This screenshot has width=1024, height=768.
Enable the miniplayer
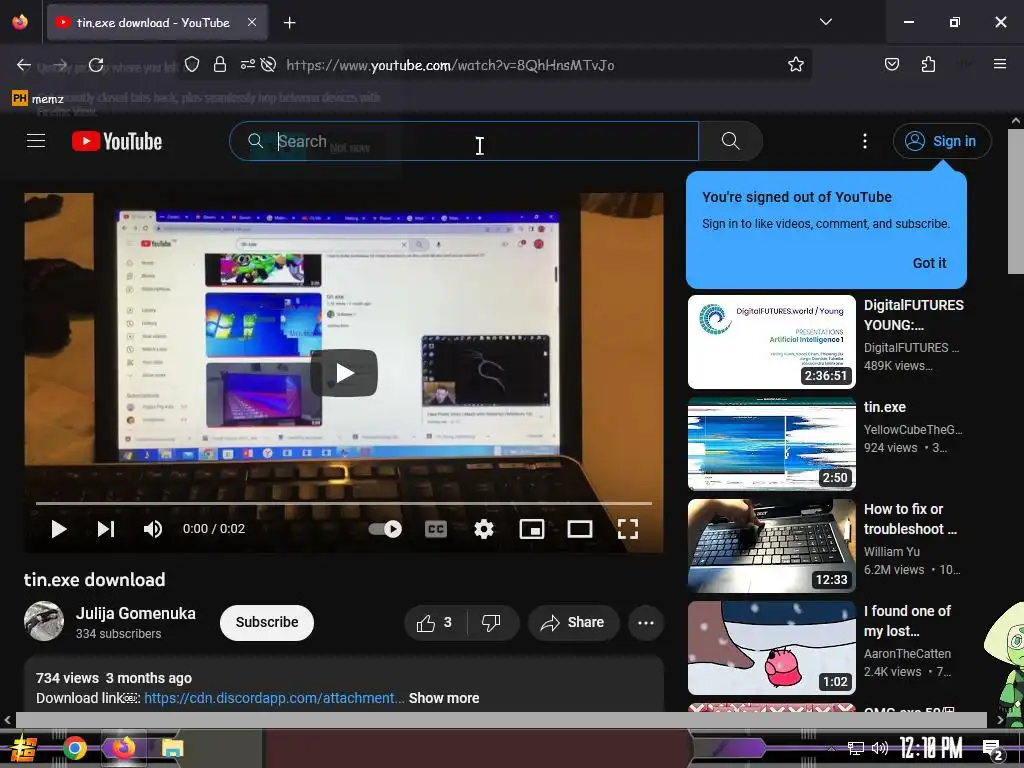pos(532,529)
